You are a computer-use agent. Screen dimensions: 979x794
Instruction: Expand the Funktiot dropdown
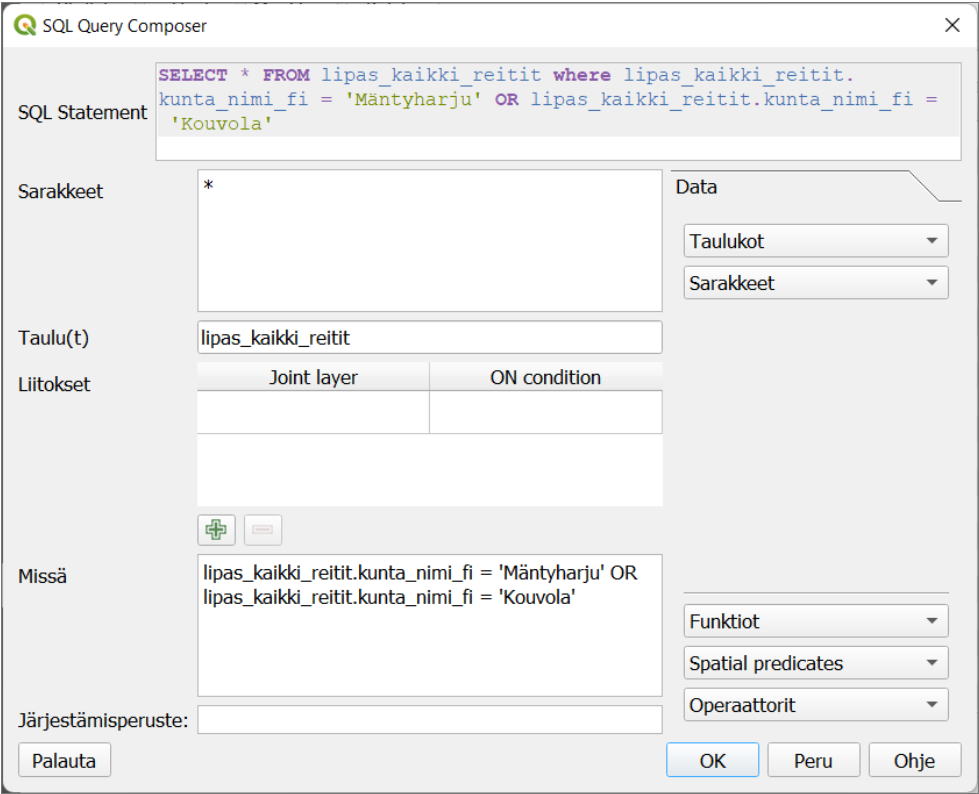tap(816, 621)
